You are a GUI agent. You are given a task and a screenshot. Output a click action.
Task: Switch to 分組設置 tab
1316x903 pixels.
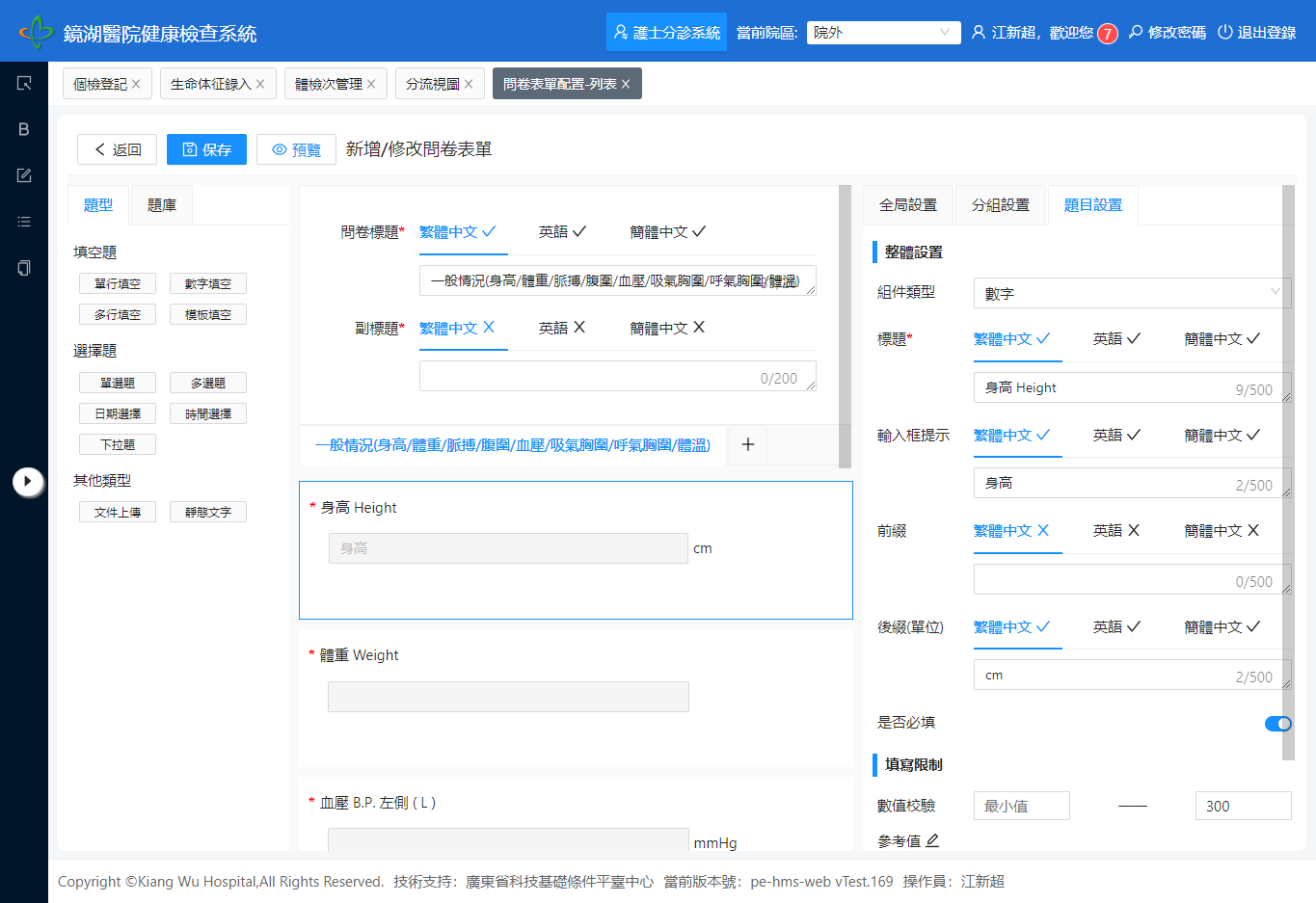point(1001,205)
